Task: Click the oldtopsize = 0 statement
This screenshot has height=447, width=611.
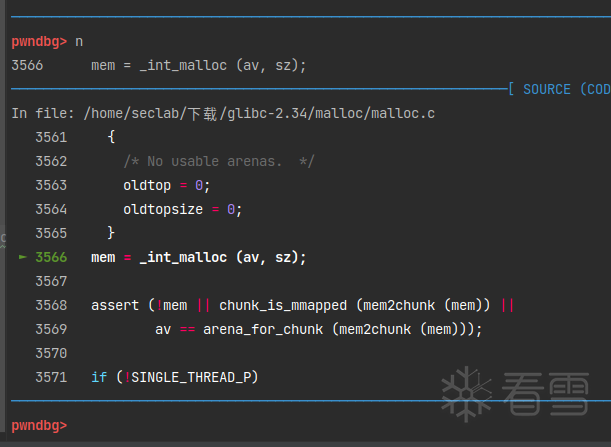Action: 183,210
